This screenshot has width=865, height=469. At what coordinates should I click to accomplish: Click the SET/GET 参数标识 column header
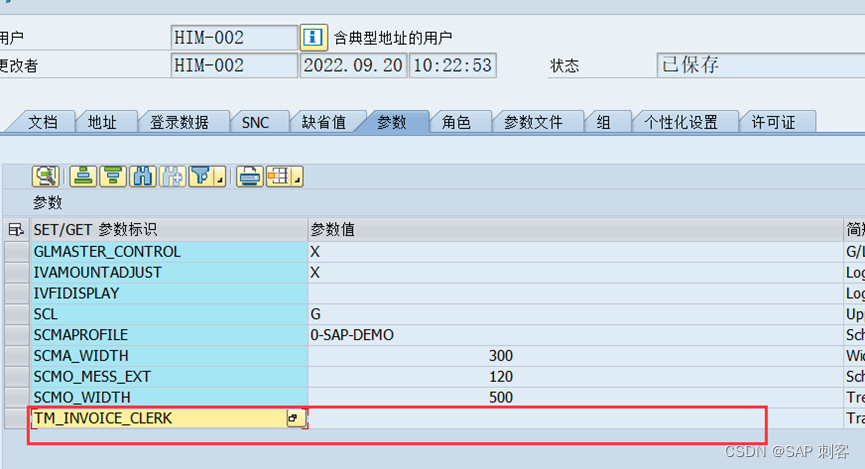click(x=169, y=230)
